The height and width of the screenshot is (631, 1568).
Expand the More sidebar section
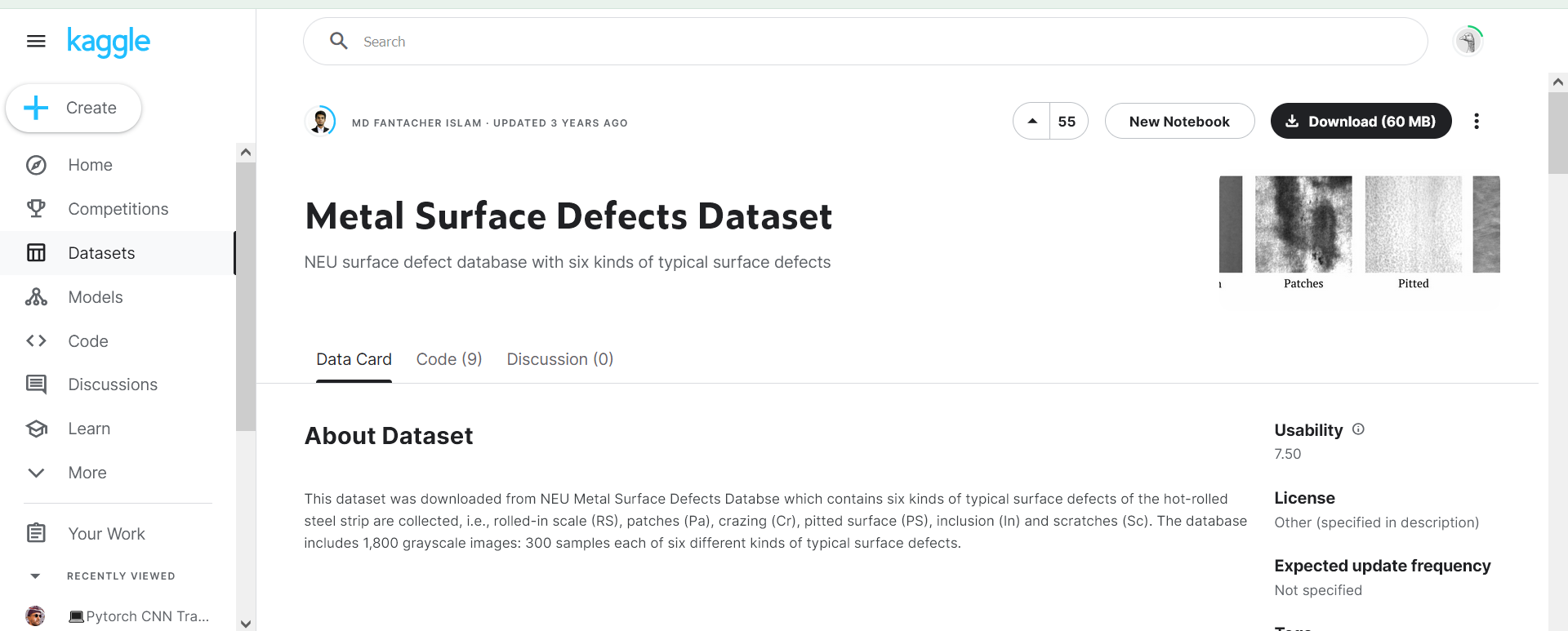click(36, 473)
